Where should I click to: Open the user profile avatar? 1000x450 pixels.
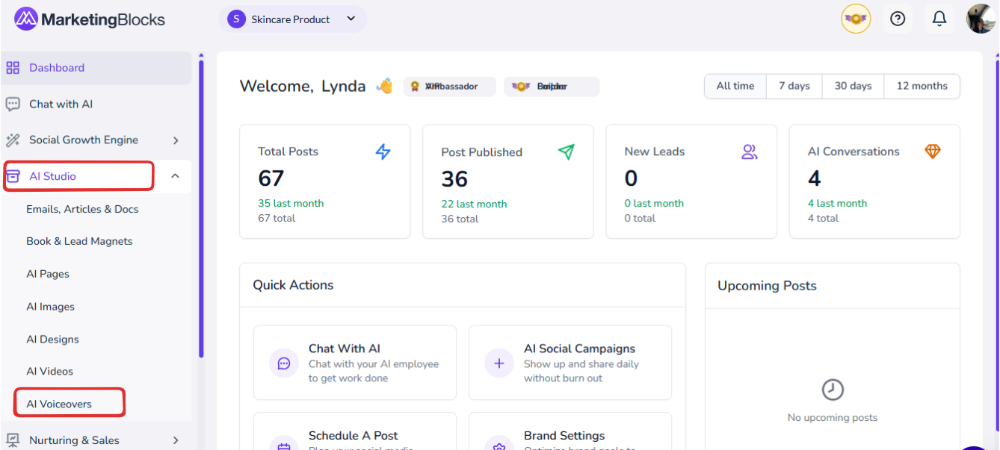pyautogui.click(x=979, y=19)
